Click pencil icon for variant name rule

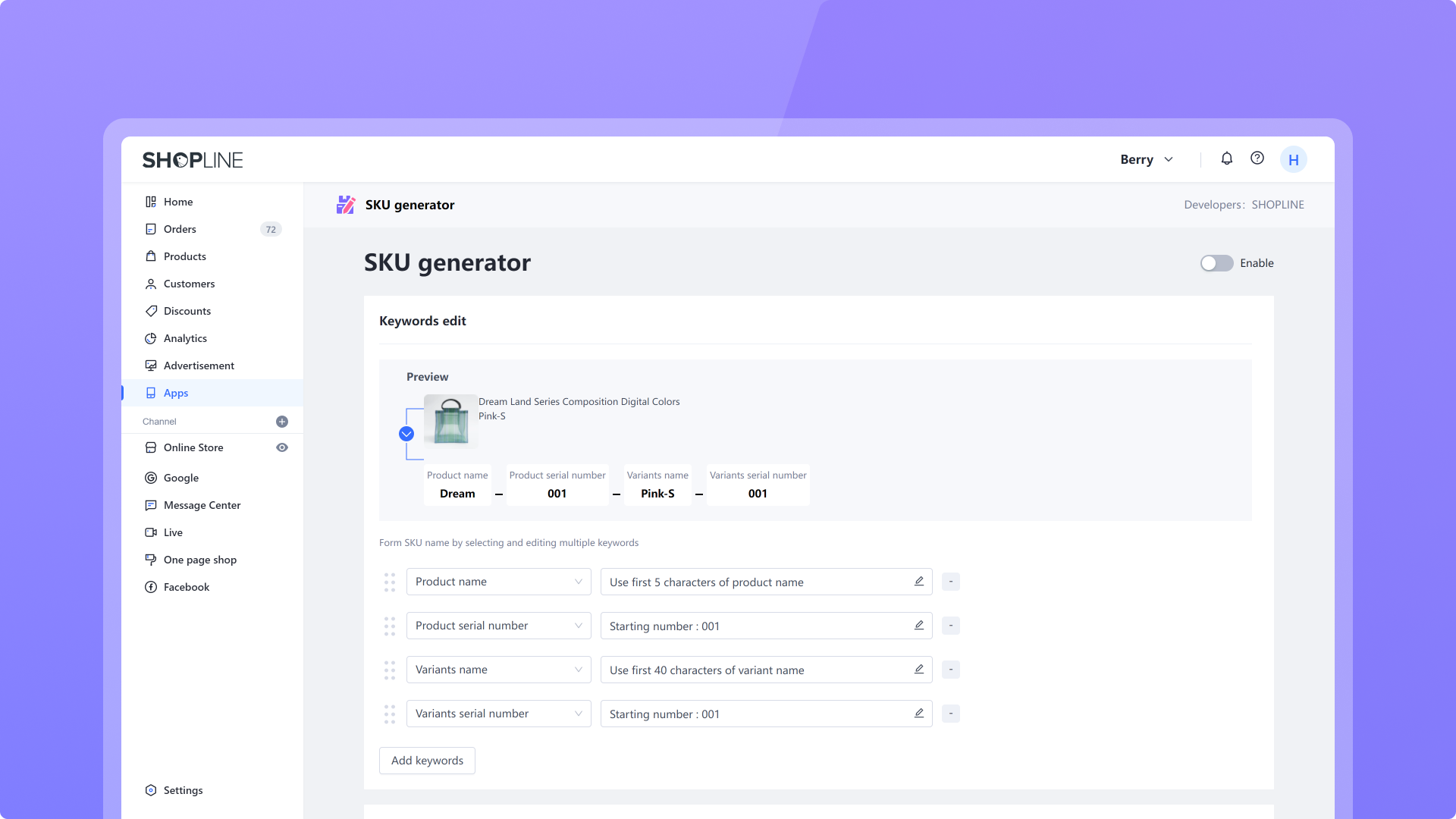pyautogui.click(x=918, y=670)
